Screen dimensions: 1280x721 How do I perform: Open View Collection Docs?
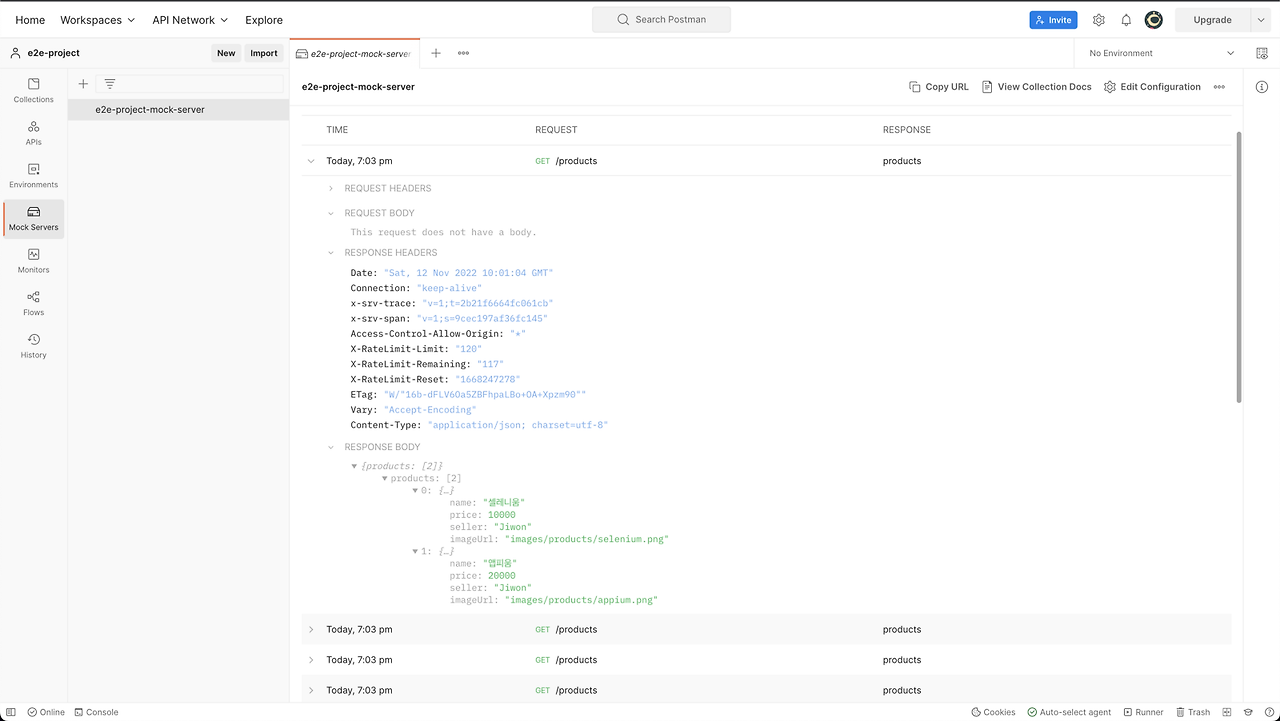point(1037,87)
